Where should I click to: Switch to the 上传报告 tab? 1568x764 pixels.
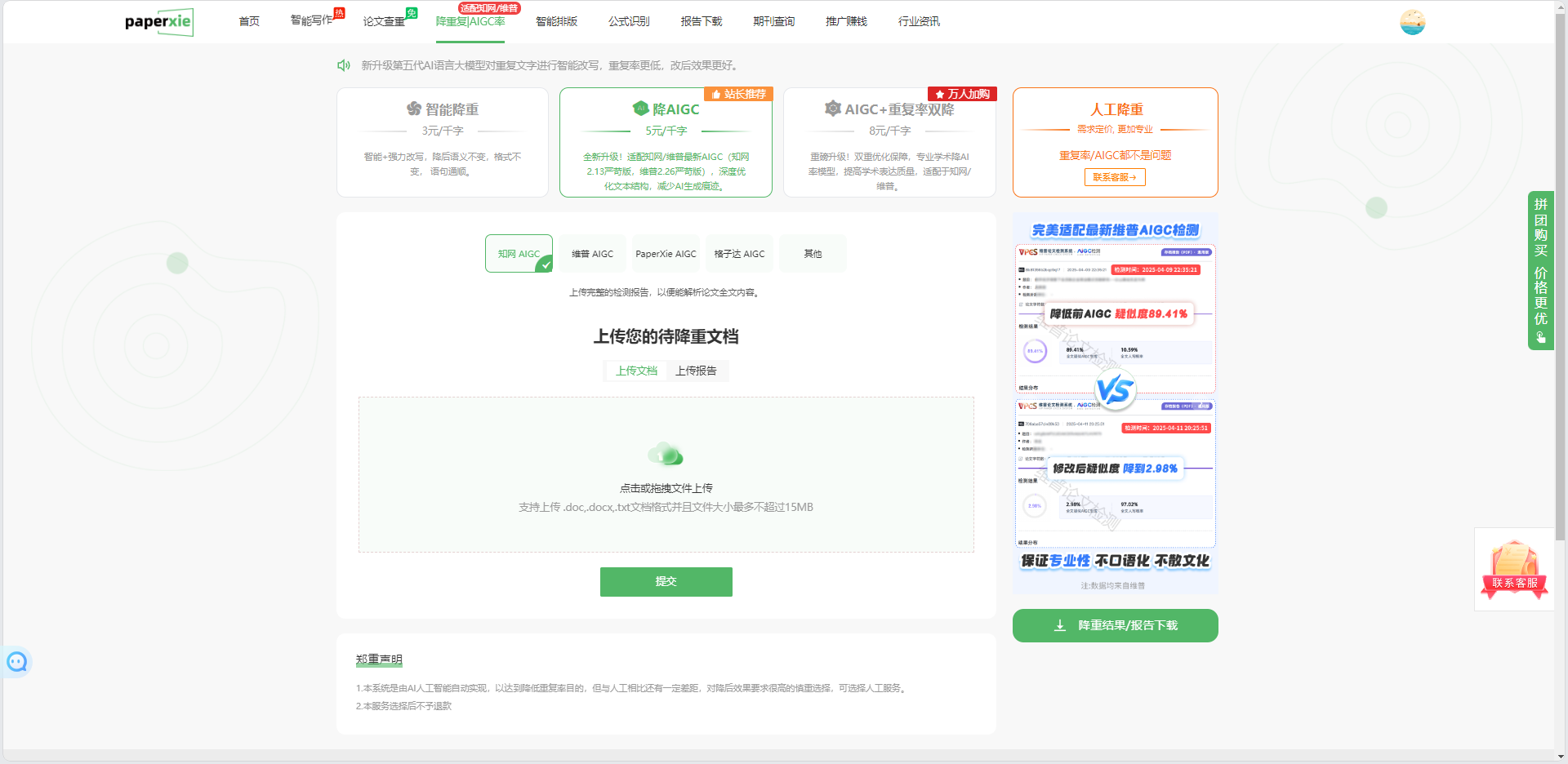(696, 371)
